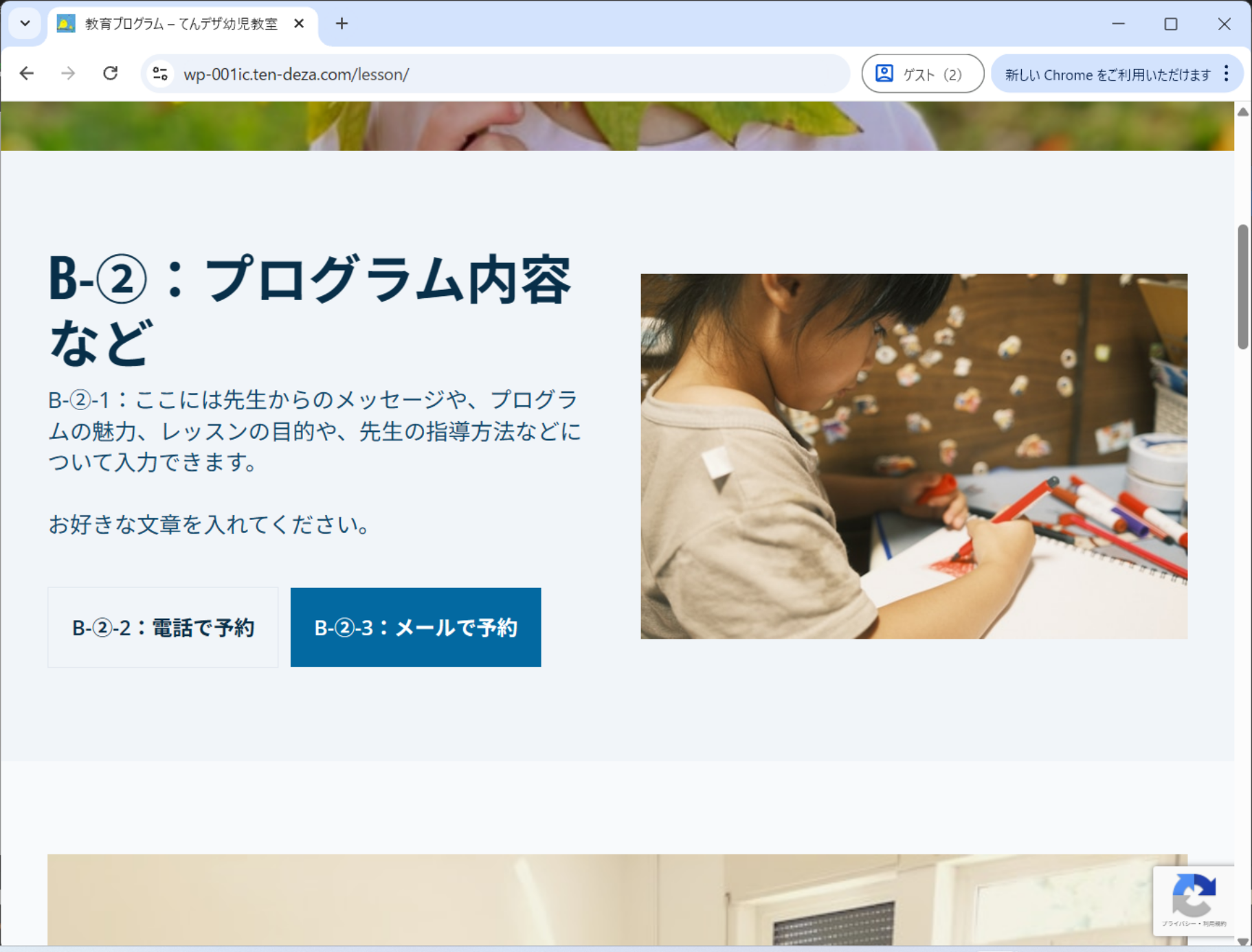The height and width of the screenshot is (952, 1252).
Task: Click the browser back arrow
Action: click(27, 73)
